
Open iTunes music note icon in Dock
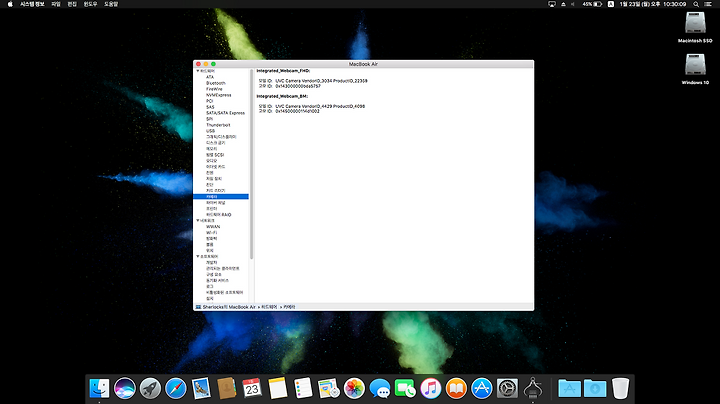point(431,388)
